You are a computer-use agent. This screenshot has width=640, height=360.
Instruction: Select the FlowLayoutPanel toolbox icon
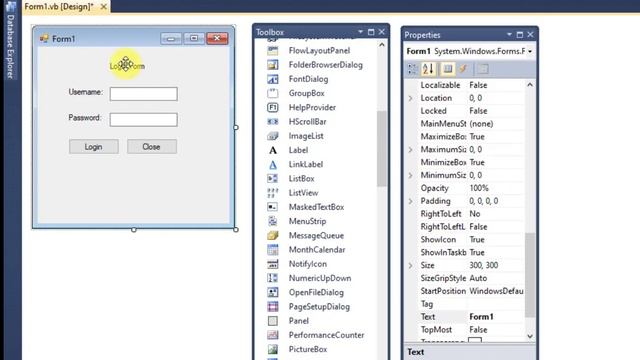click(273, 51)
